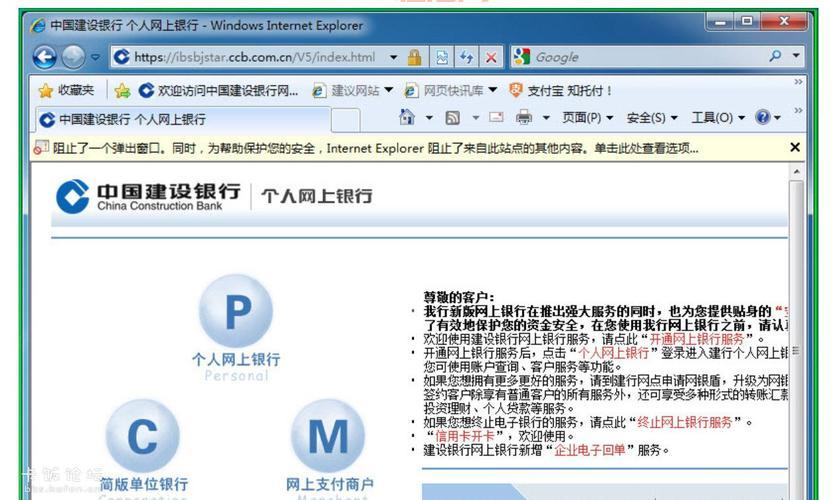Click the Print icon in command bar
The height and width of the screenshot is (500, 835).
(x=524, y=118)
